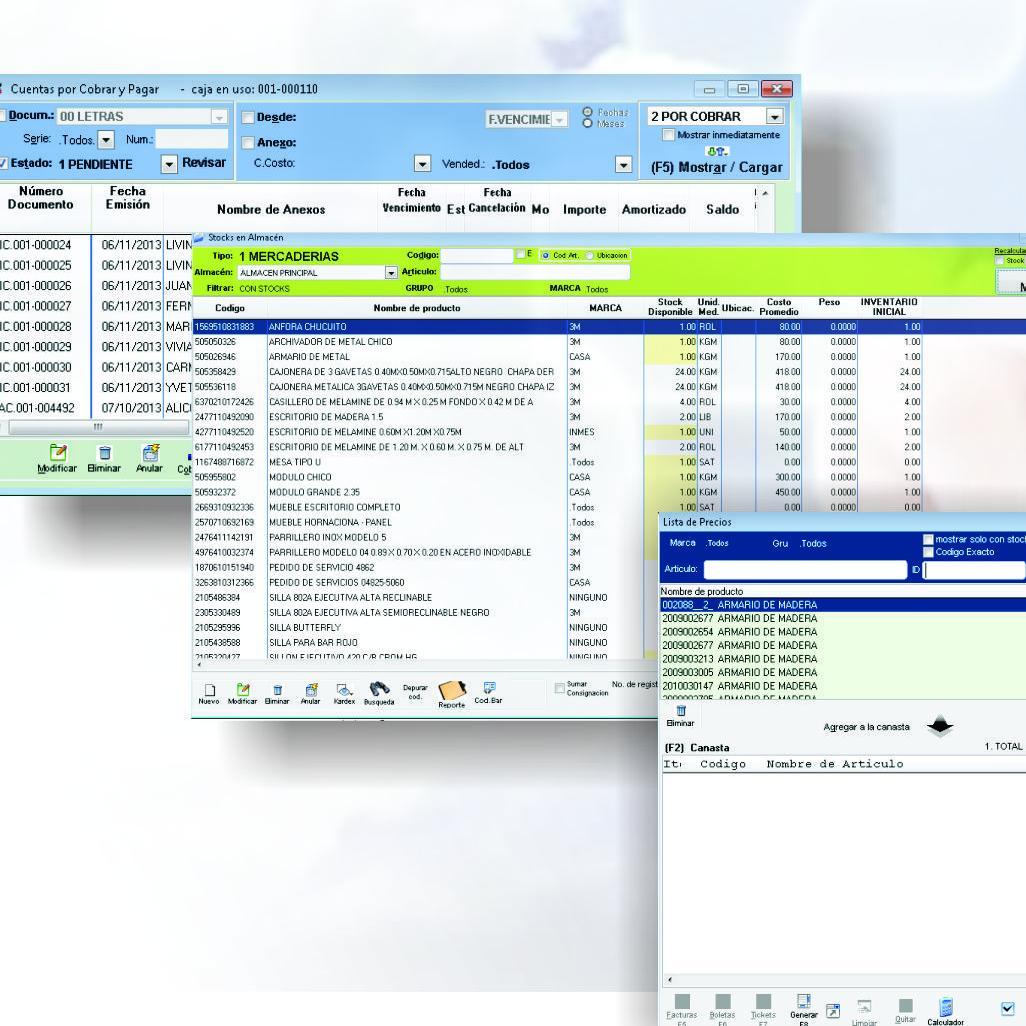Viewport: 1026px width, 1026px height.
Task: Open the C.Costo dropdown
Action: [x=423, y=164]
